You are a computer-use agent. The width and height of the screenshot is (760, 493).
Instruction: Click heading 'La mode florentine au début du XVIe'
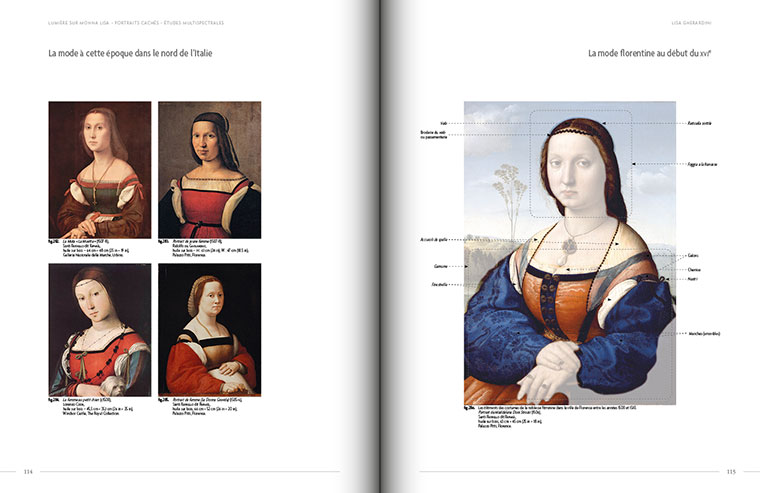point(649,53)
